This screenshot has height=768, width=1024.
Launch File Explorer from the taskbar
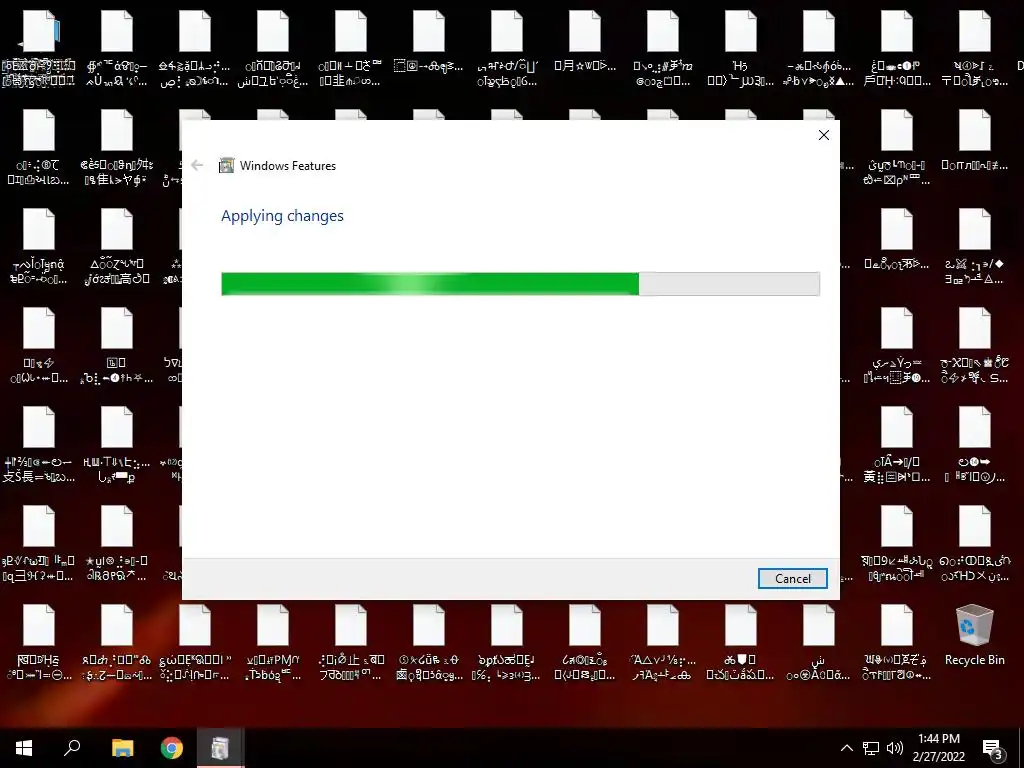[x=122, y=748]
